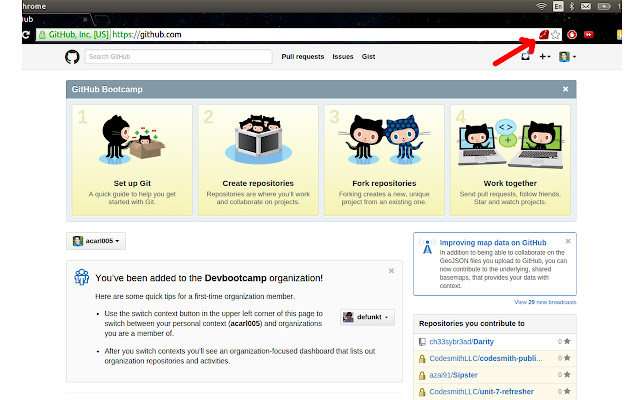Viewport: 640px width, 400px height.
Task: Click the red lips extension icon
Action: [x=544, y=35]
